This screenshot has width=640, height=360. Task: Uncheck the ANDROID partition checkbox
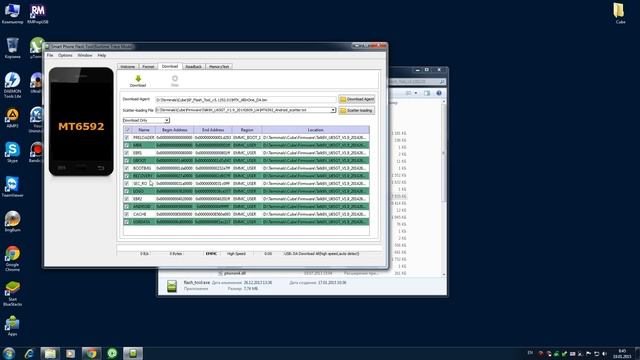[x=127, y=207]
